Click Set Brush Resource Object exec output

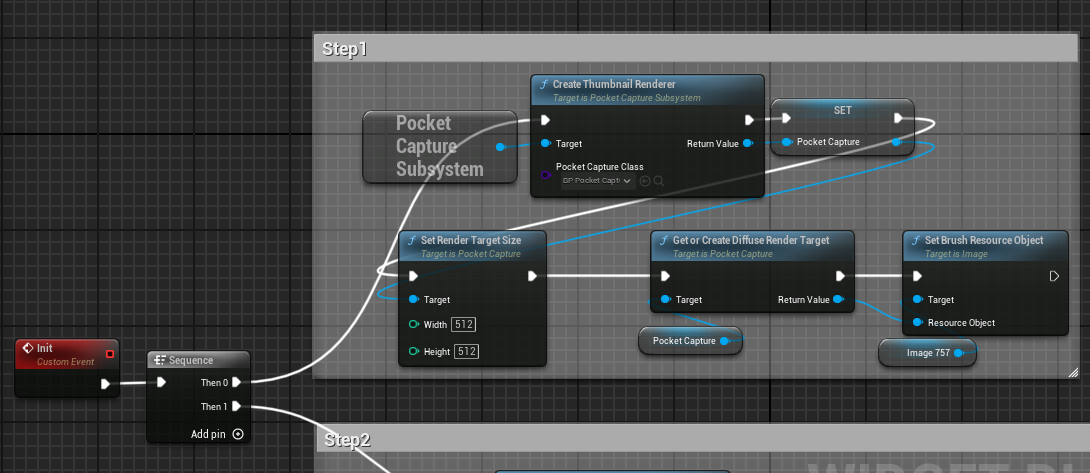[1054, 276]
